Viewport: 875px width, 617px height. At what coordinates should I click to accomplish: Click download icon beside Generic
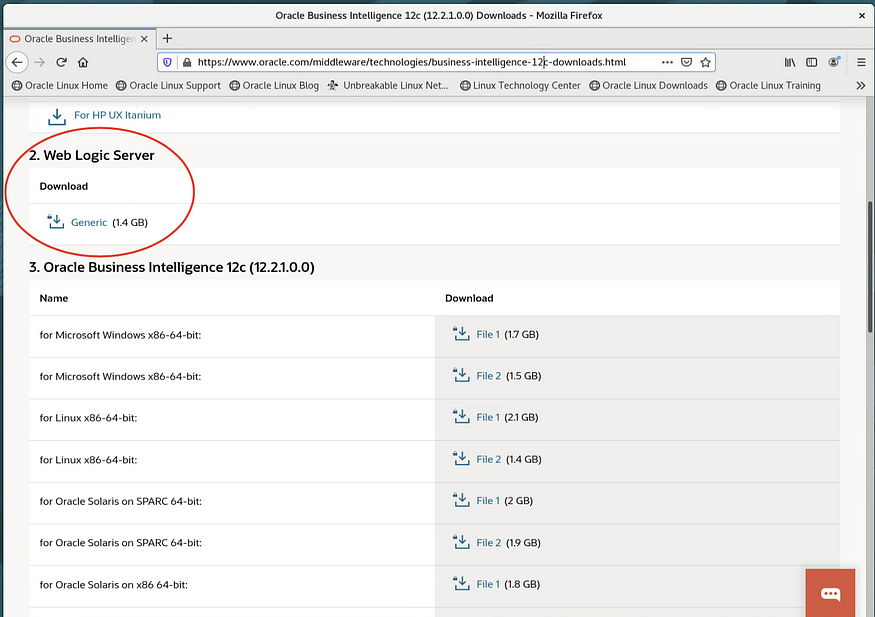pyautogui.click(x=56, y=221)
